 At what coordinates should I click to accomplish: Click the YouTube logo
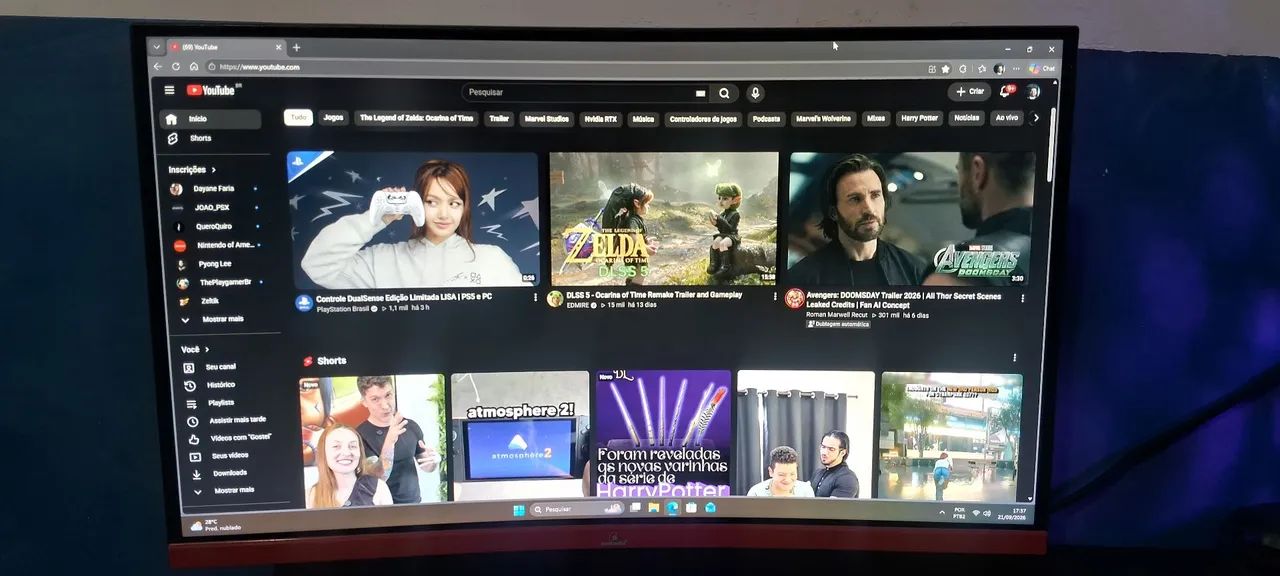(211, 90)
